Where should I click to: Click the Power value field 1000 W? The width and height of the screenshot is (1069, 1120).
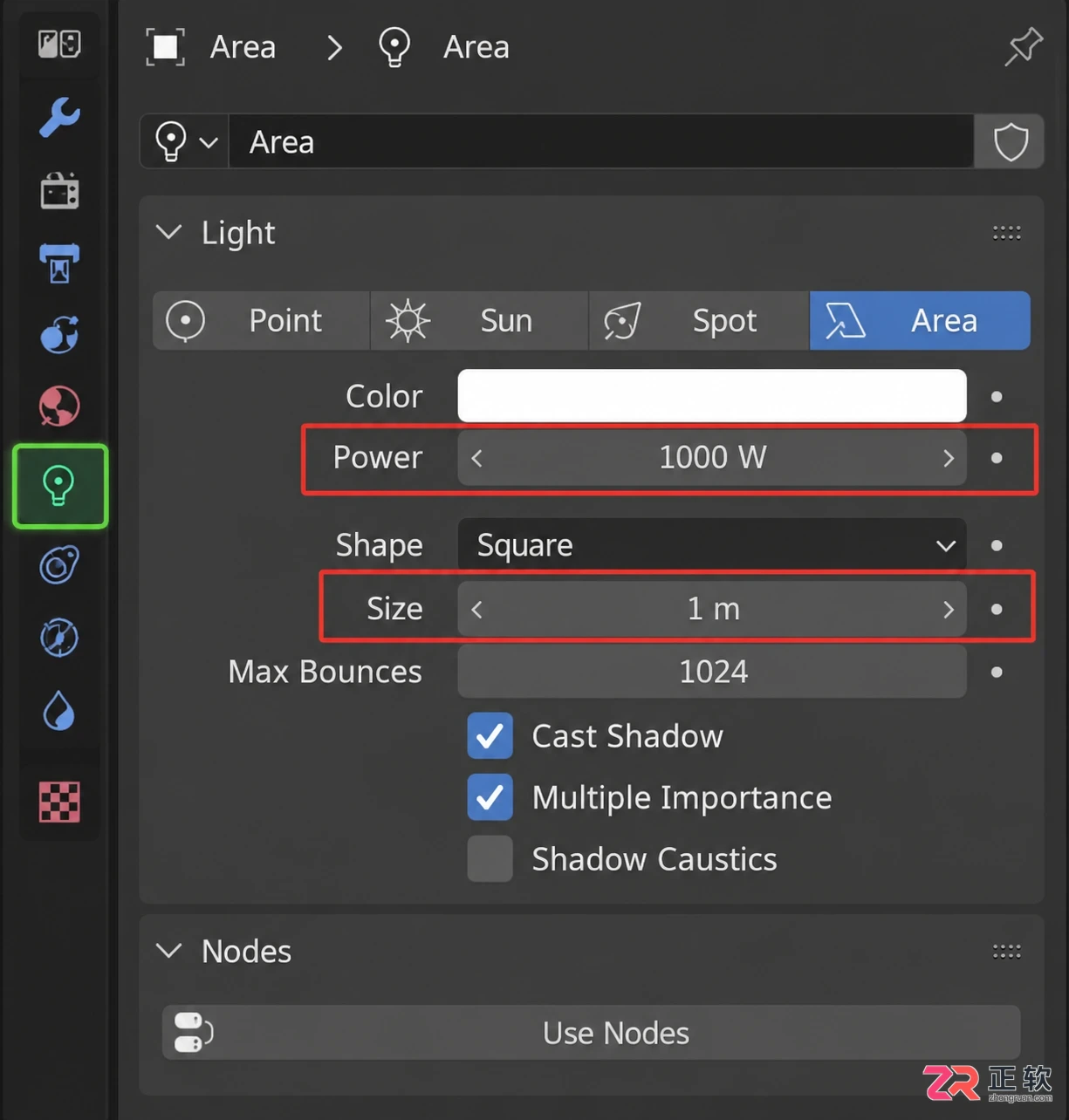pos(712,457)
